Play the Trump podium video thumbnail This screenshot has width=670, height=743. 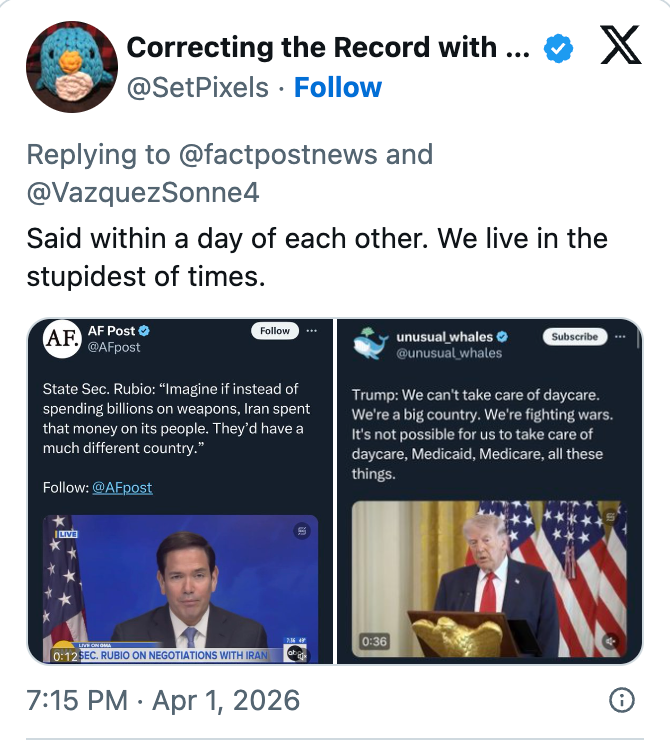coord(489,580)
